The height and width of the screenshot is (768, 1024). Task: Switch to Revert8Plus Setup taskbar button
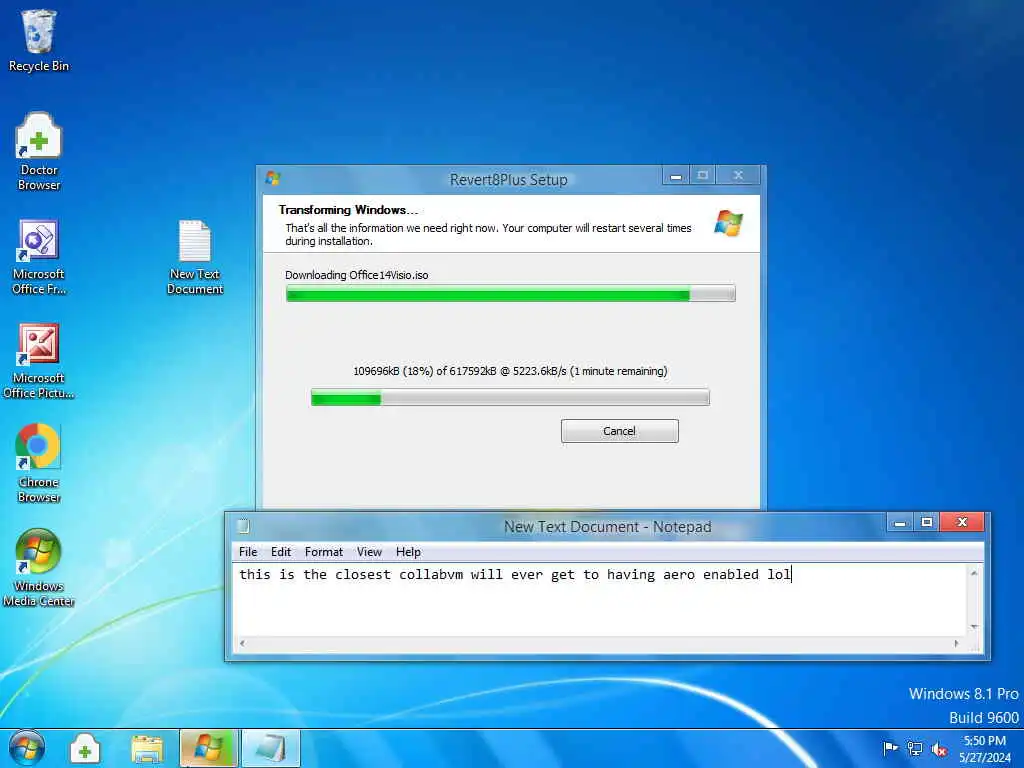click(208, 748)
